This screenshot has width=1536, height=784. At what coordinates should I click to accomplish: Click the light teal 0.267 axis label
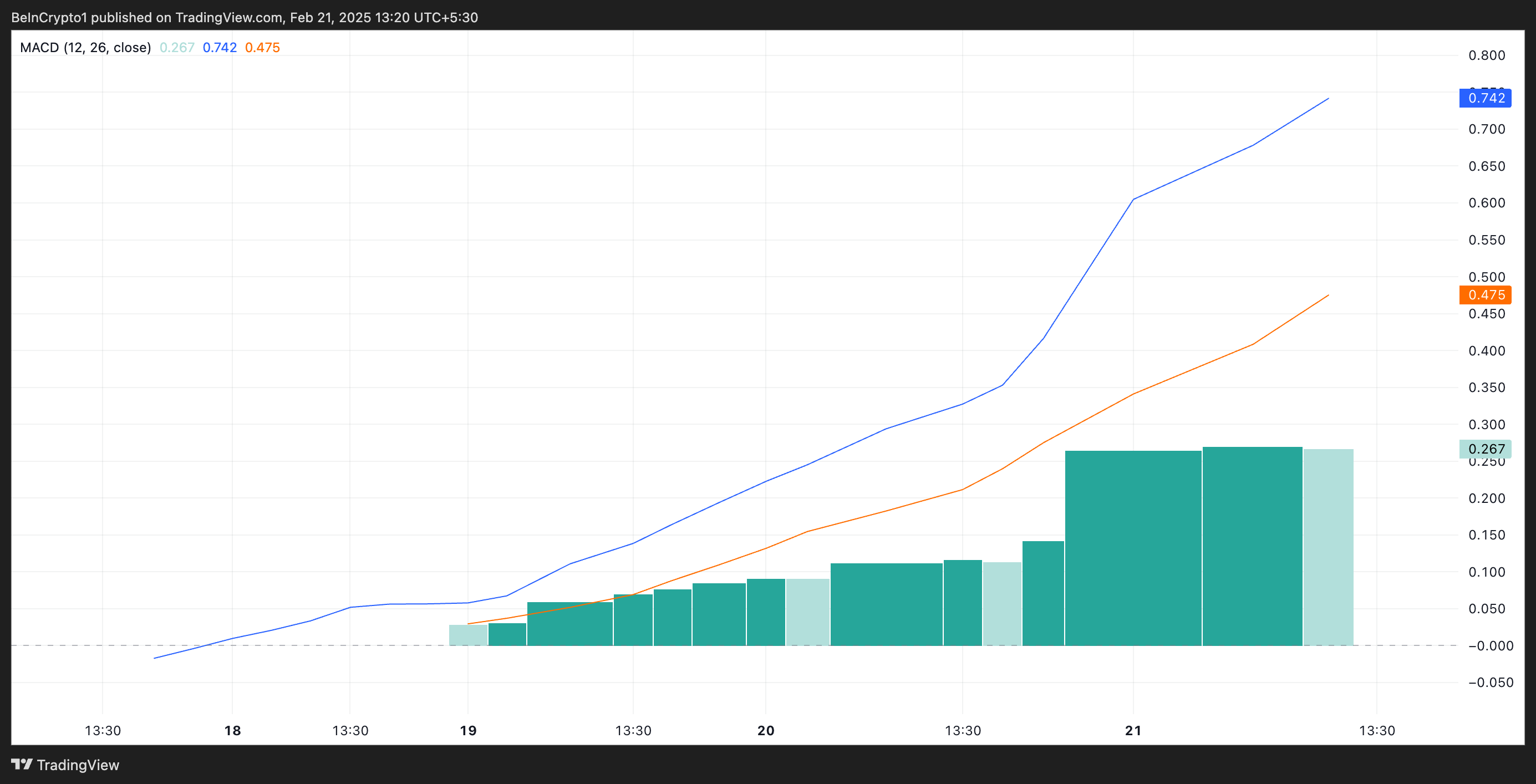1485,449
